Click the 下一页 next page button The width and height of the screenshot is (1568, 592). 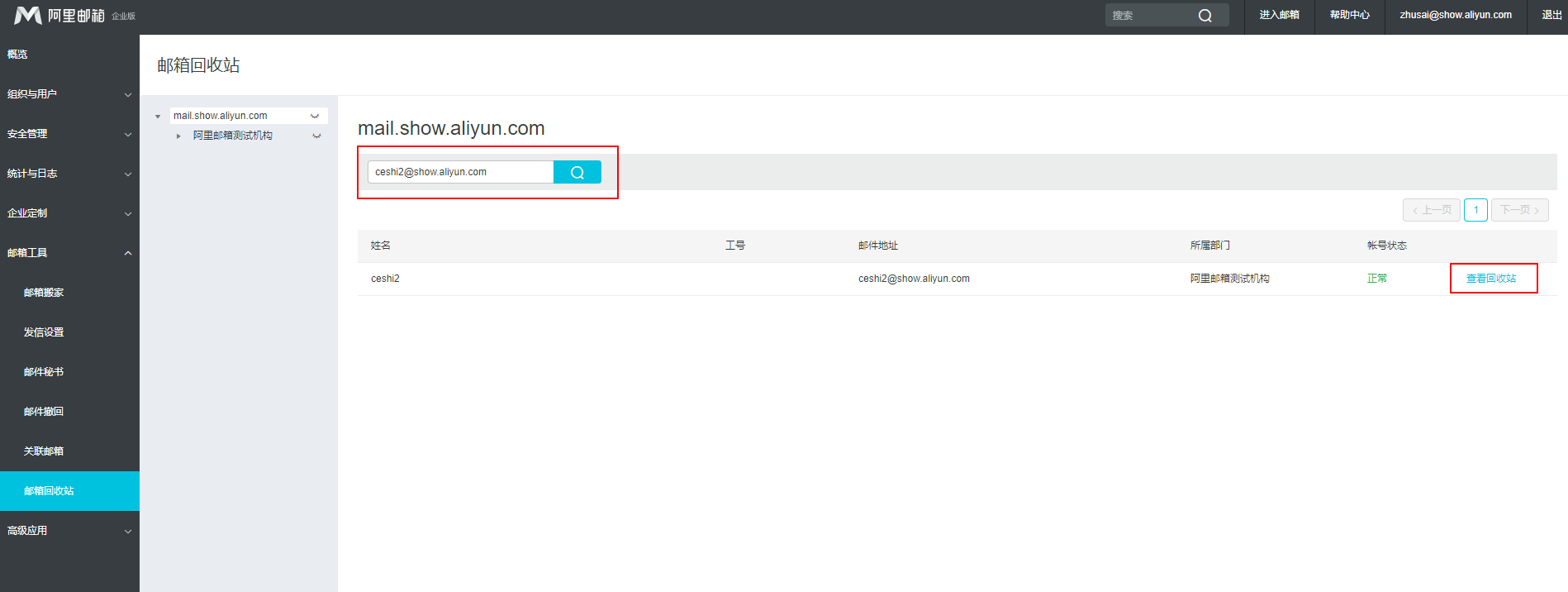click(x=1519, y=210)
